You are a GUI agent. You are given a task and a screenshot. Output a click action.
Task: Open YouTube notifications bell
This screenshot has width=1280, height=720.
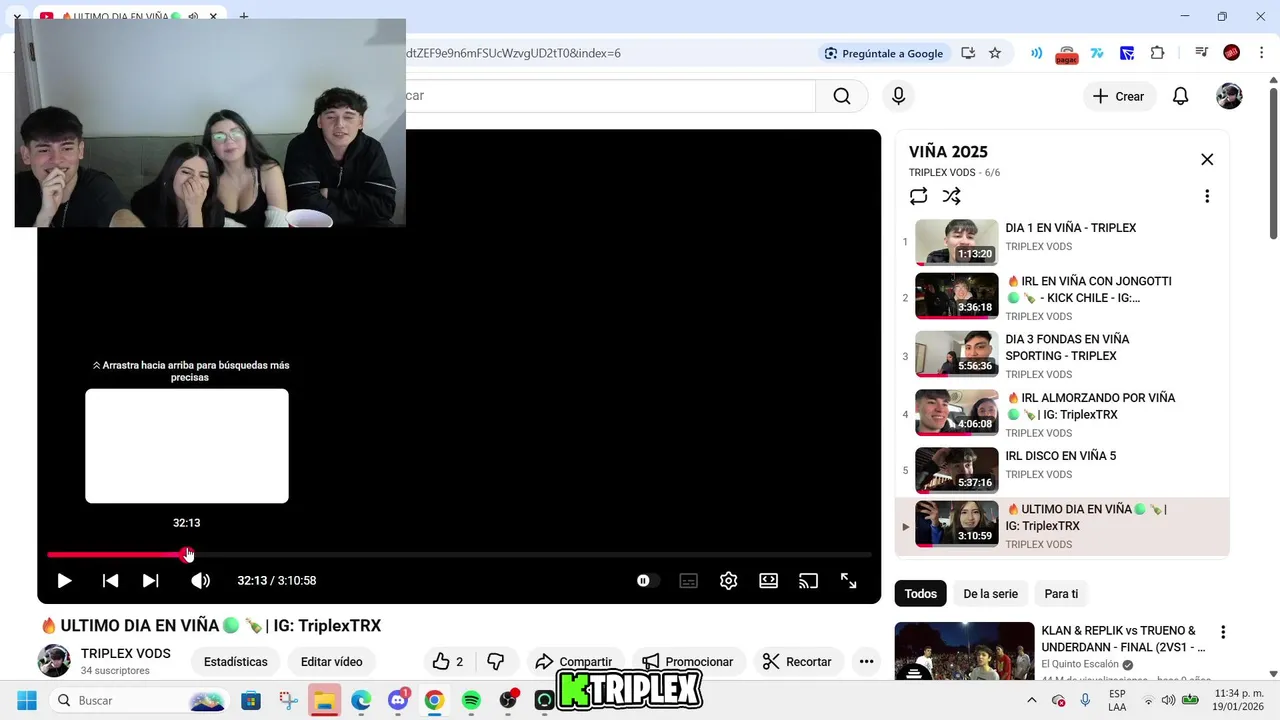pyautogui.click(x=1181, y=96)
